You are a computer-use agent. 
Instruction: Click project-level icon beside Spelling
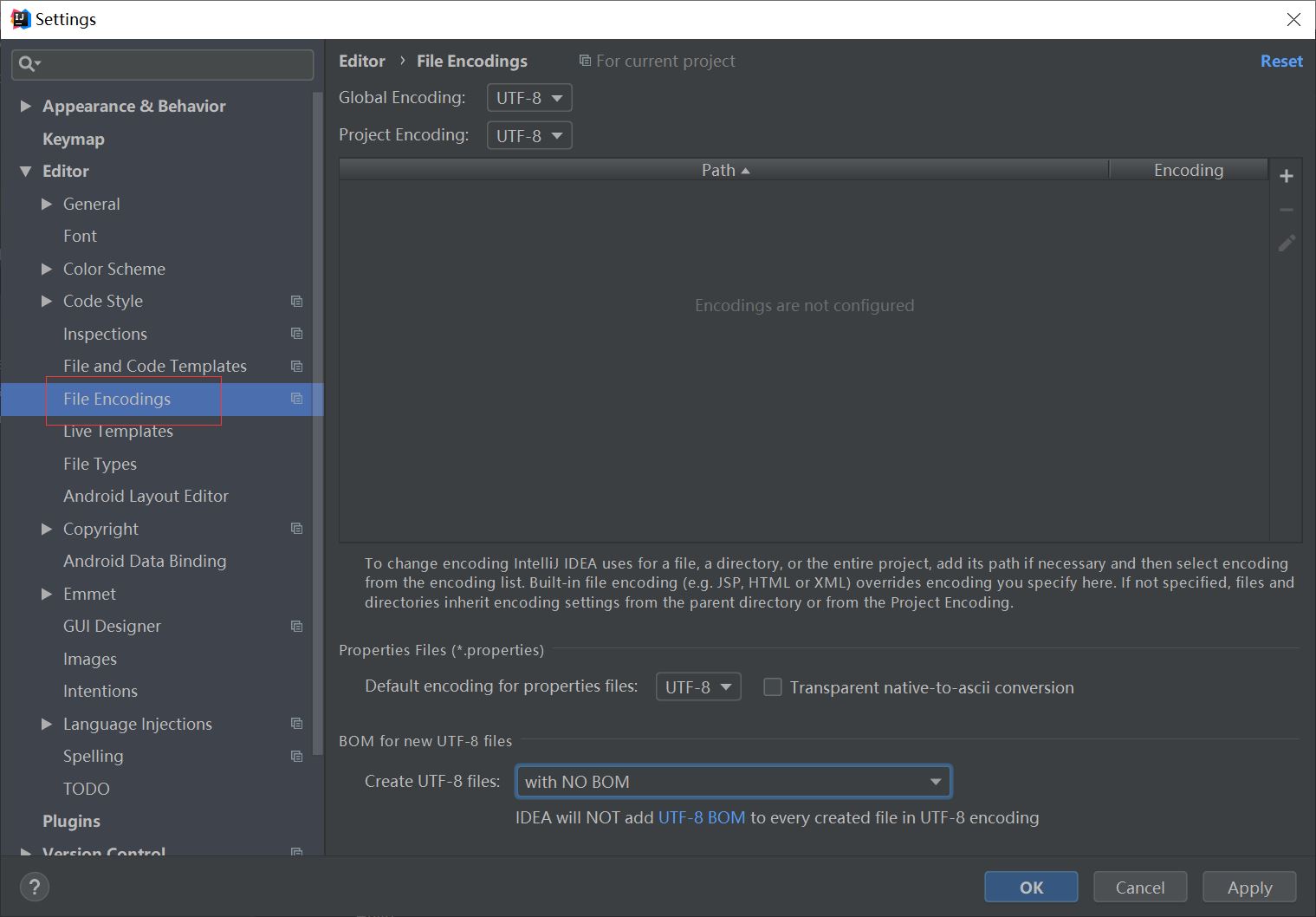coord(297,756)
